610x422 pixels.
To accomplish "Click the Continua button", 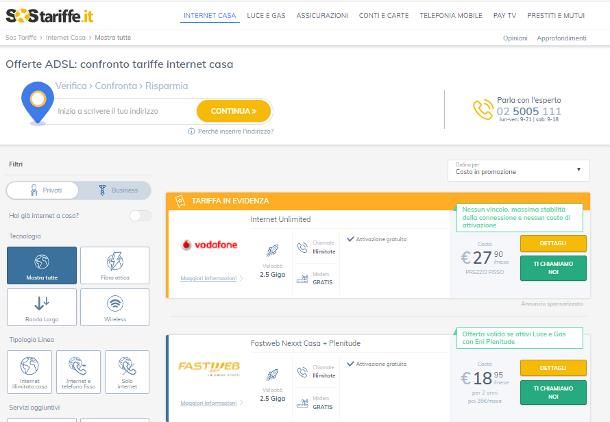I will tap(233, 111).
